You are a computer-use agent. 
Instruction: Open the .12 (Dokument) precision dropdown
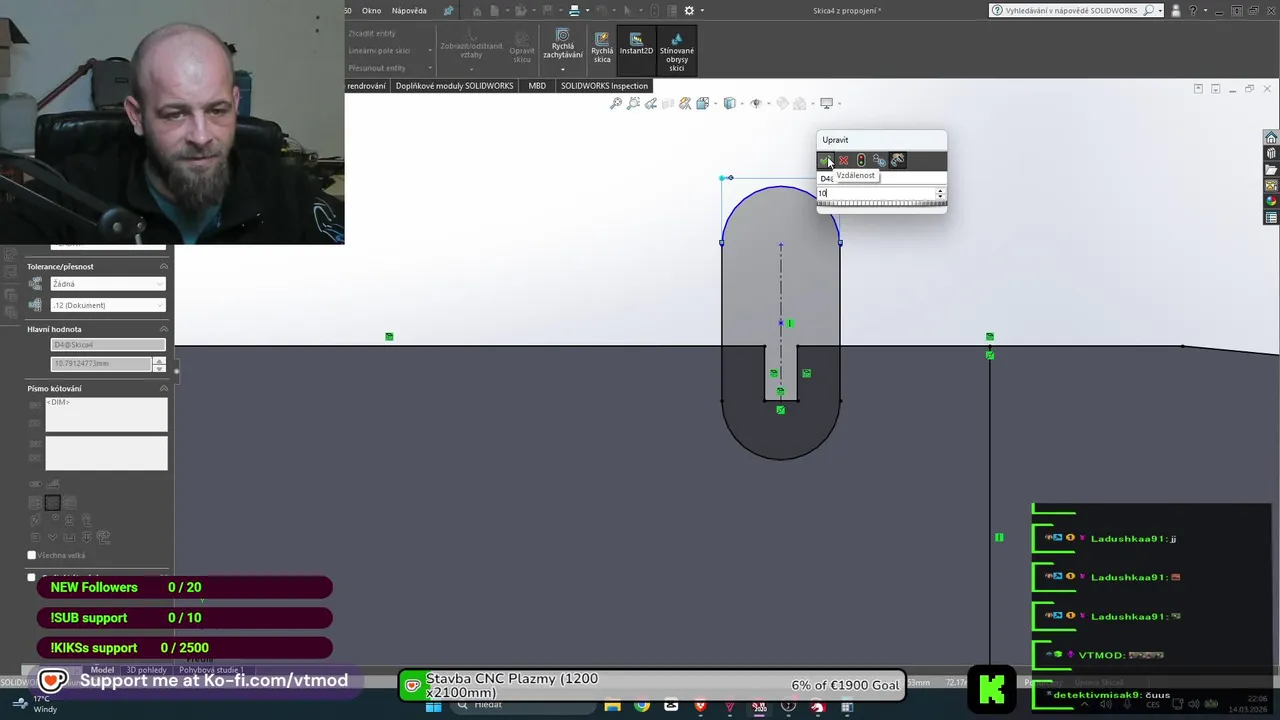(108, 305)
